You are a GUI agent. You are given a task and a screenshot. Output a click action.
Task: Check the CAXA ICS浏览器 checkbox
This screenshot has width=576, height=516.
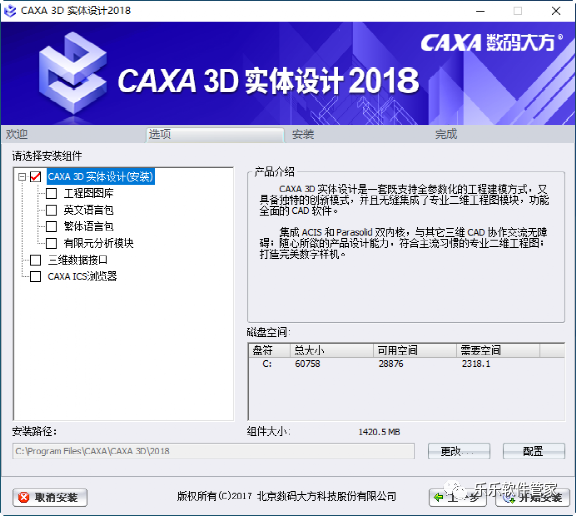coord(35,276)
